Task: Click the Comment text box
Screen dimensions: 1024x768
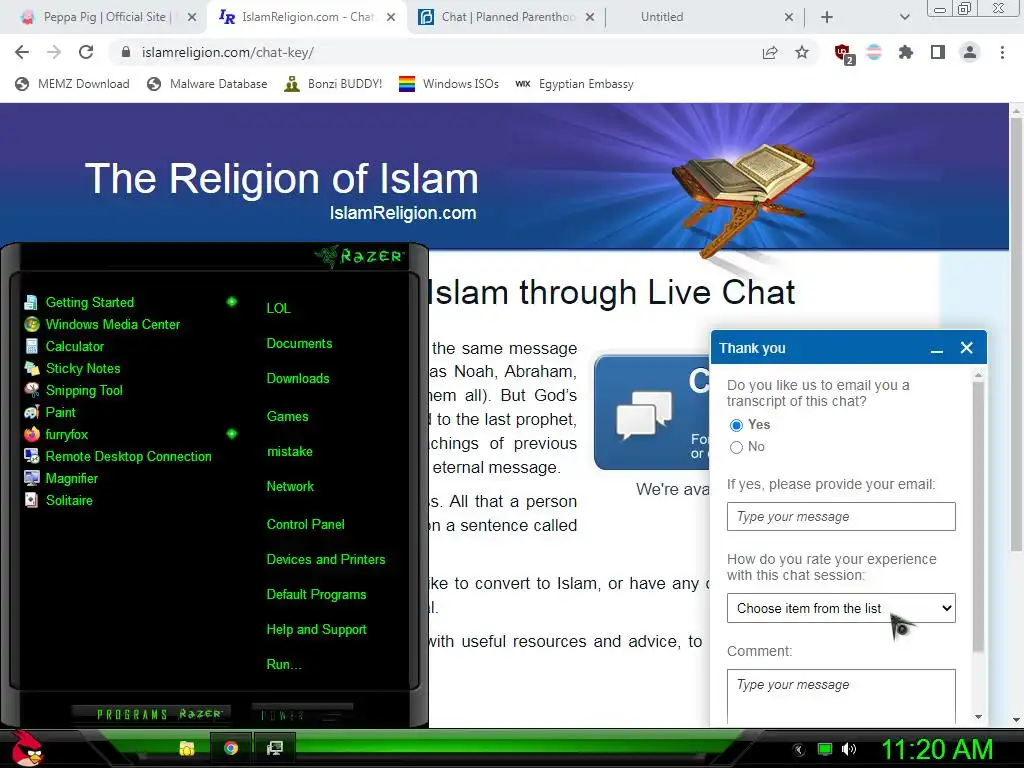Action: [841, 696]
